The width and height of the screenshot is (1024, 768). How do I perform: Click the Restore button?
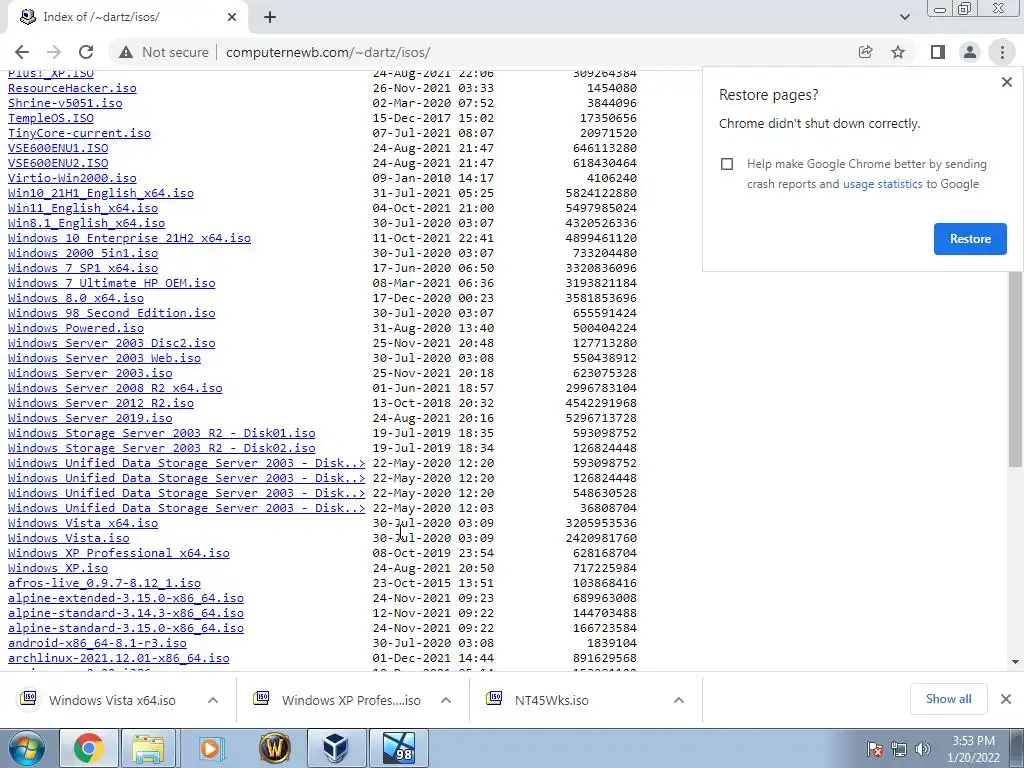pyautogui.click(x=970, y=239)
